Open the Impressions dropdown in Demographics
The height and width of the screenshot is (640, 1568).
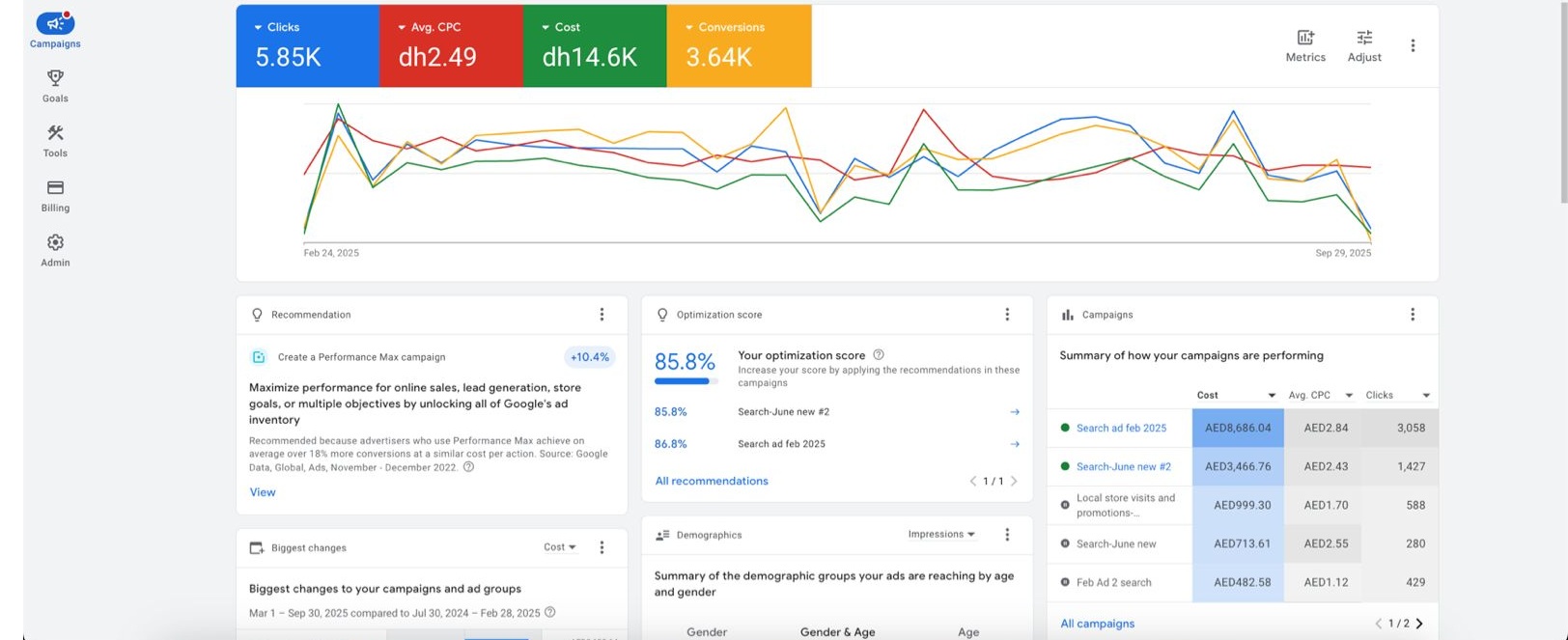941,535
